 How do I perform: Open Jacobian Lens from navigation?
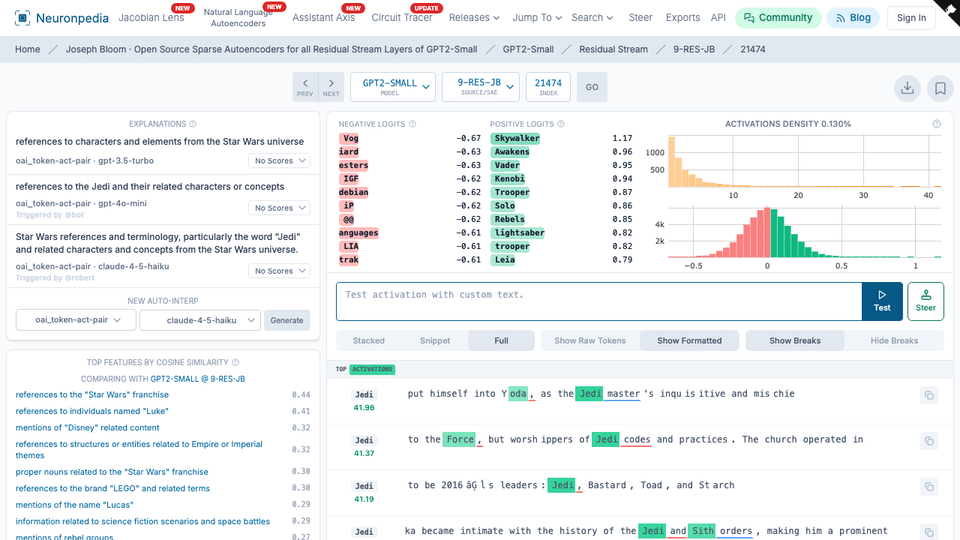151,18
